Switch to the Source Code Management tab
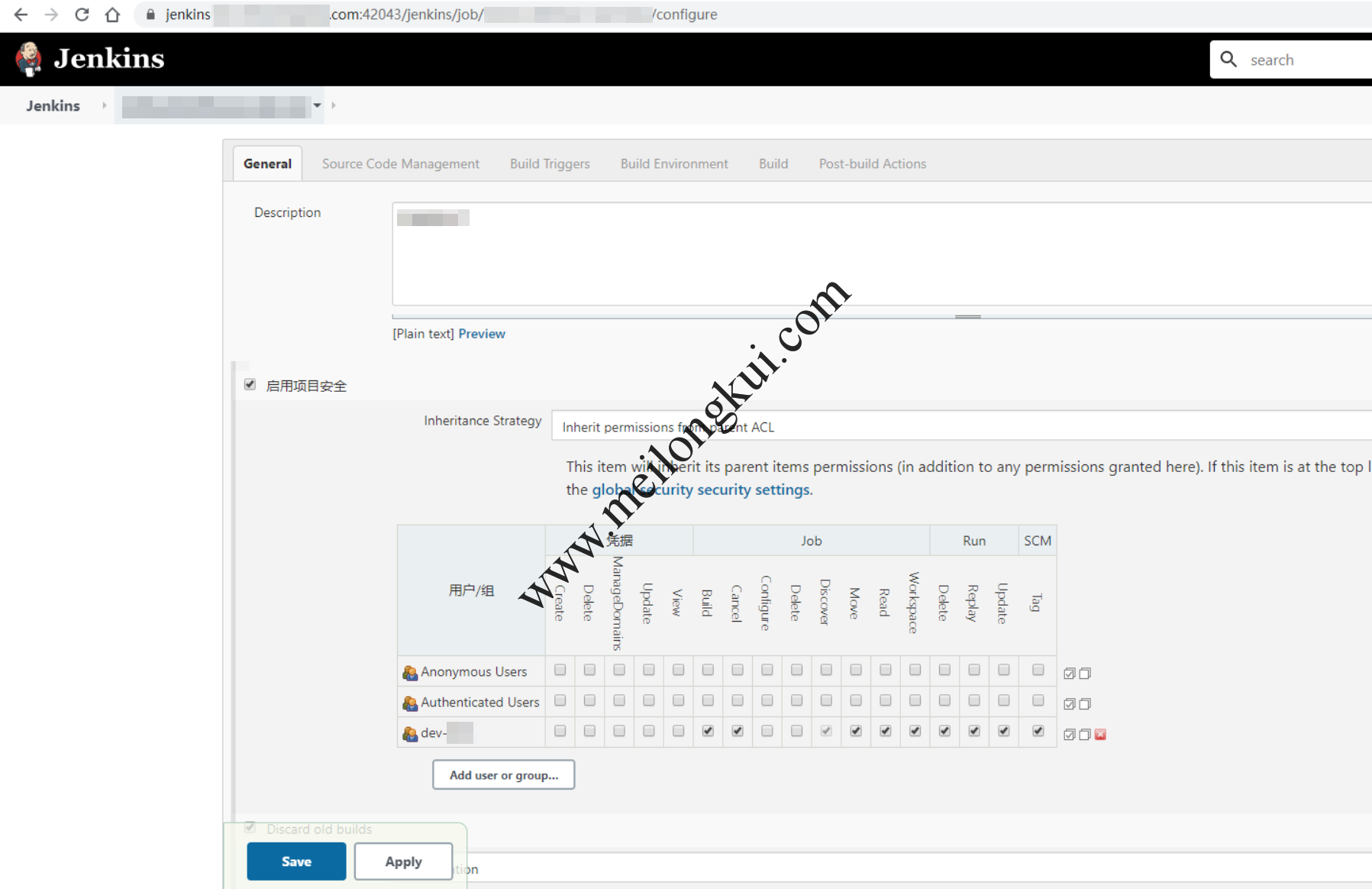This screenshot has height=889, width=1372. (x=401, y=163)
